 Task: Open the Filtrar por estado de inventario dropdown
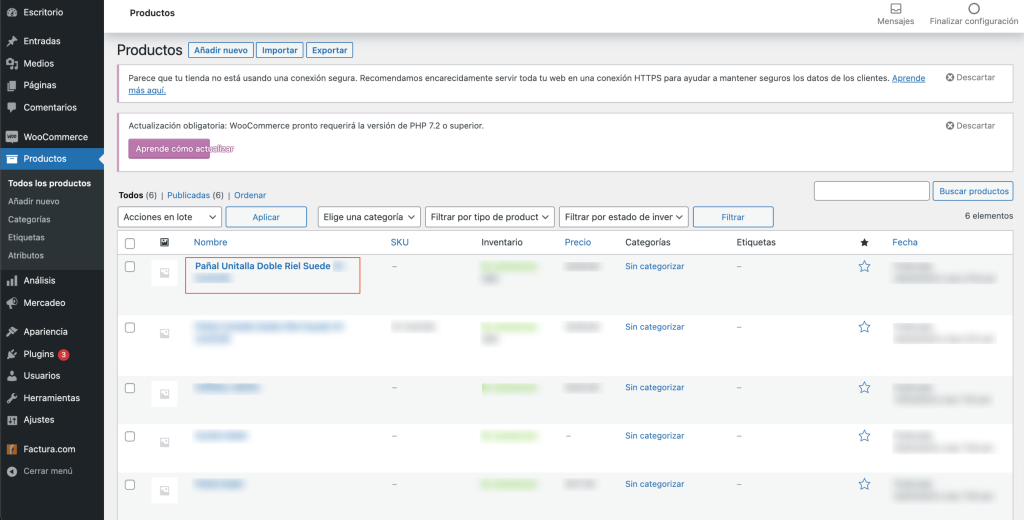624,217
